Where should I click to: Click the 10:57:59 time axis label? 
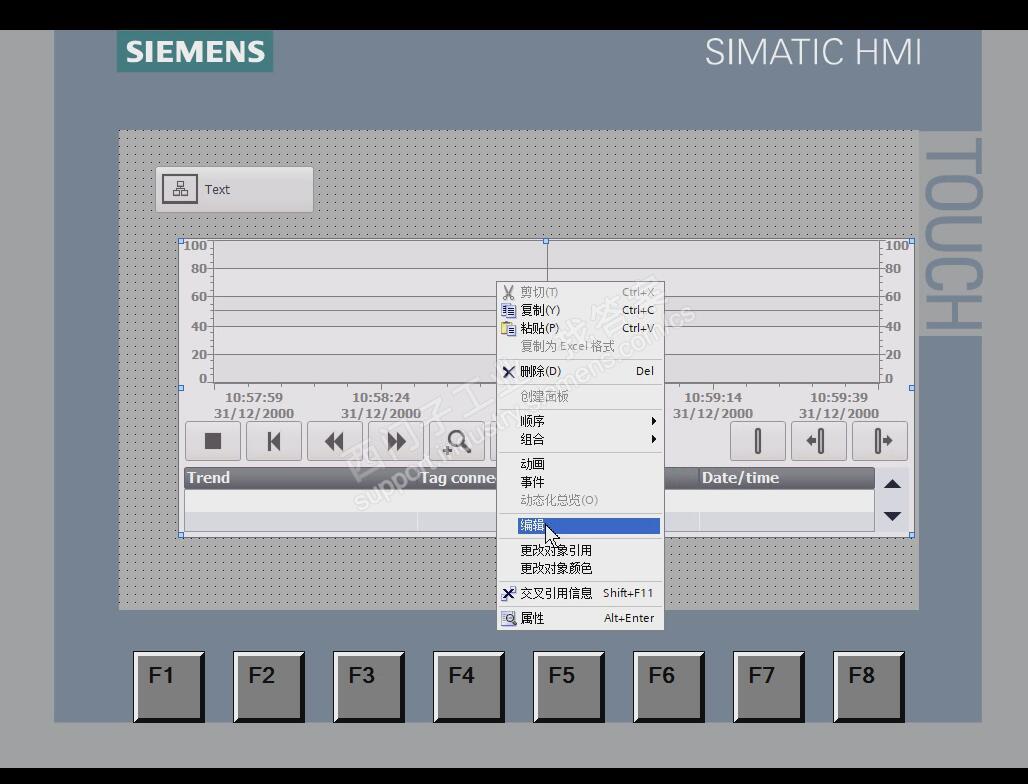coord(254,397)
